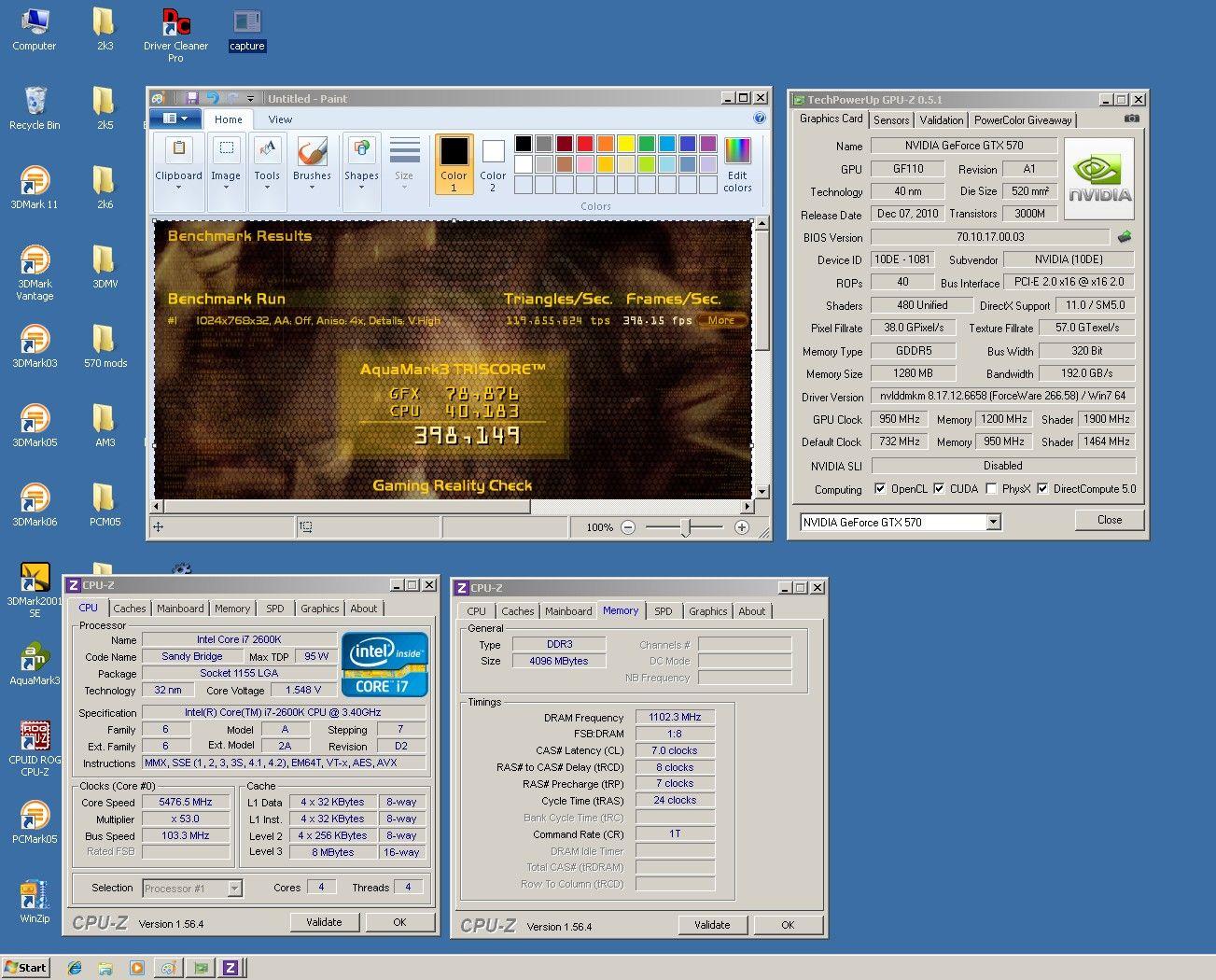Click Undo icon in Paint title bar
Screen dimensions: 1216x980
click(212, 98)
